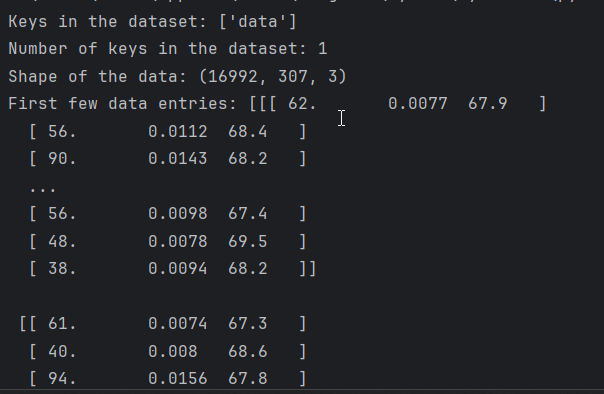Click the 'First few data entries:' label
This screenshot has width=604, height=394.
click(x=122, y=104)
